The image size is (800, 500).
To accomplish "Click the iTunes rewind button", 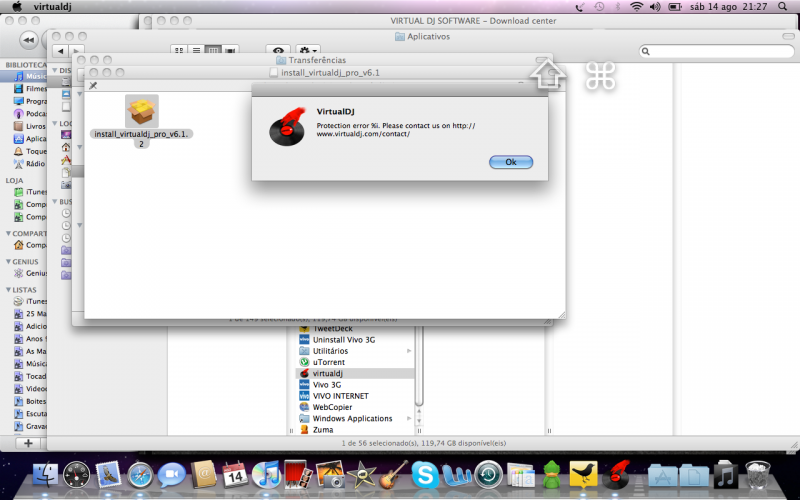I will point(29,40).
